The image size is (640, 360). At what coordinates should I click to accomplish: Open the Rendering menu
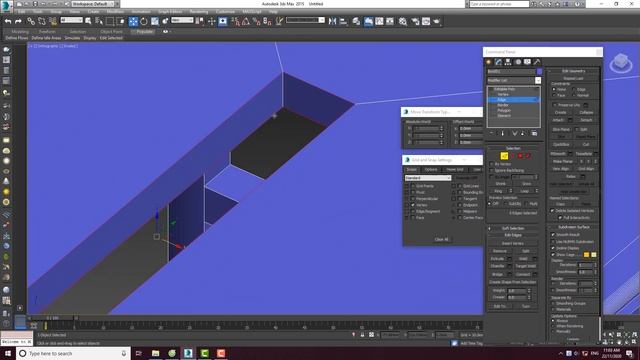point(199,12)
